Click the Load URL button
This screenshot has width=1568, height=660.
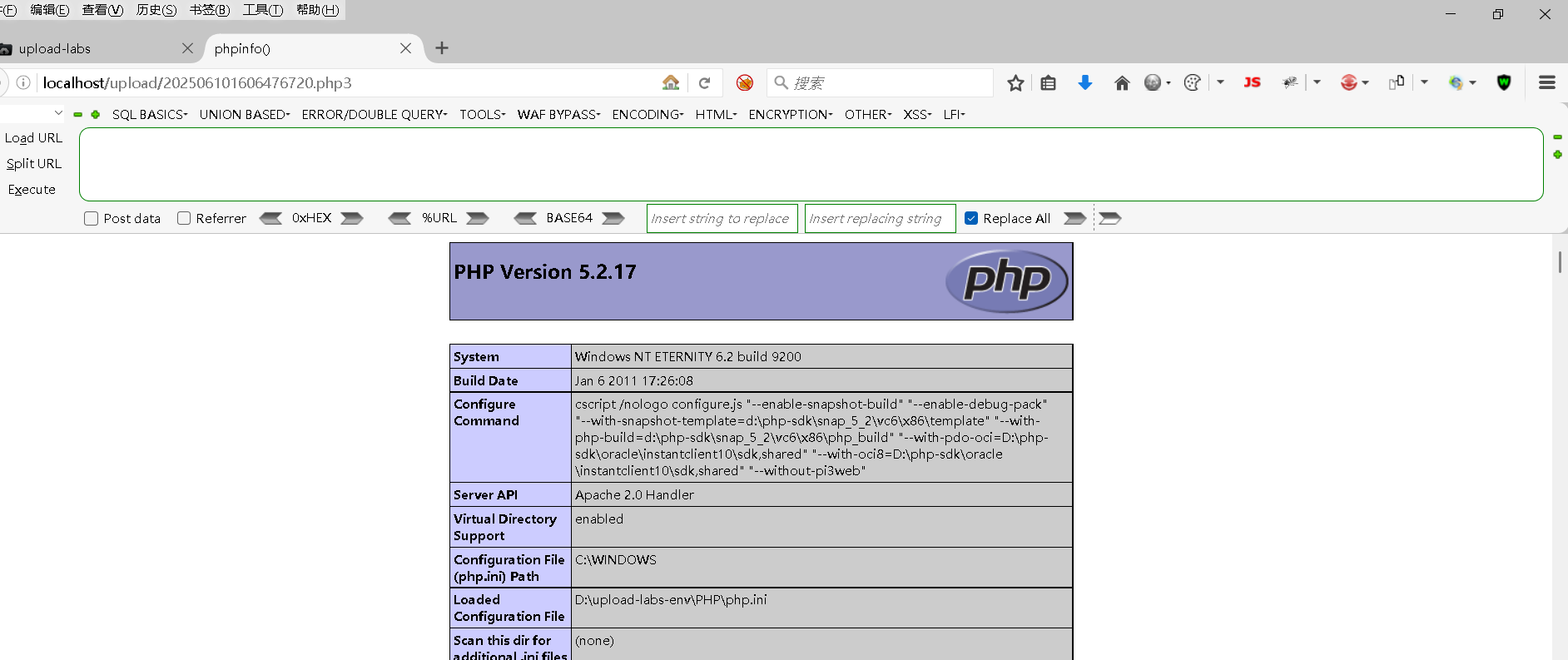click(x=33, y=138)
